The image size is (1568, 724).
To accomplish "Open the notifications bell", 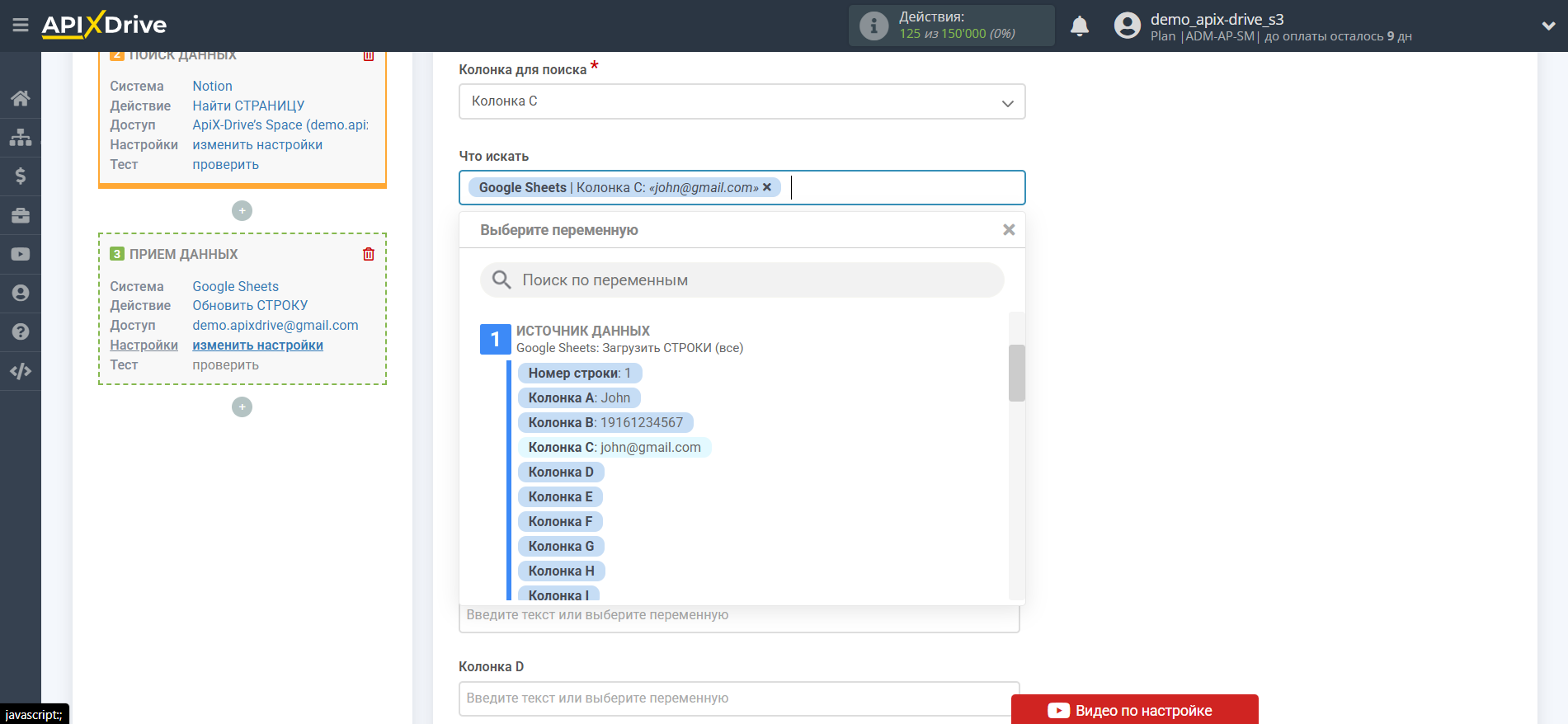I will point(1080,26).
